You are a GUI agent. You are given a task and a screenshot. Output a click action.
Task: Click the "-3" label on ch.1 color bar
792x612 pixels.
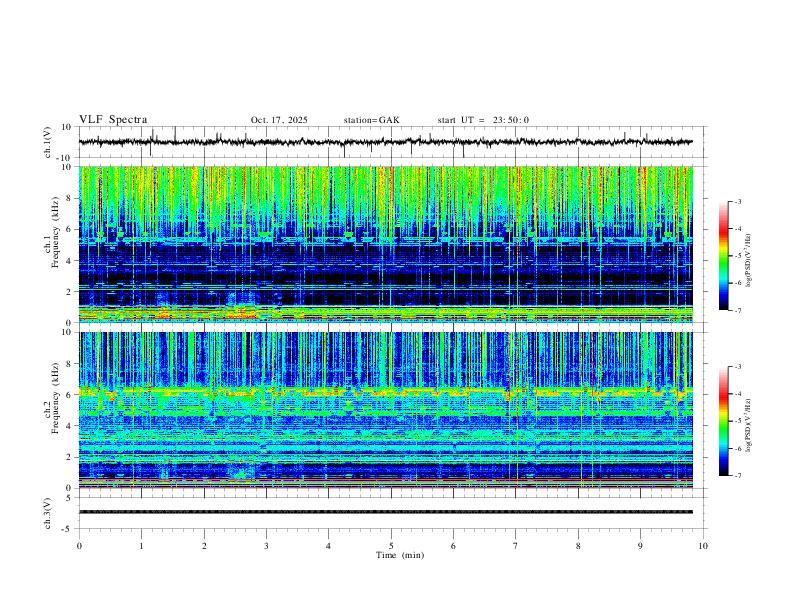pyautogui.click(x=737, y=201)
